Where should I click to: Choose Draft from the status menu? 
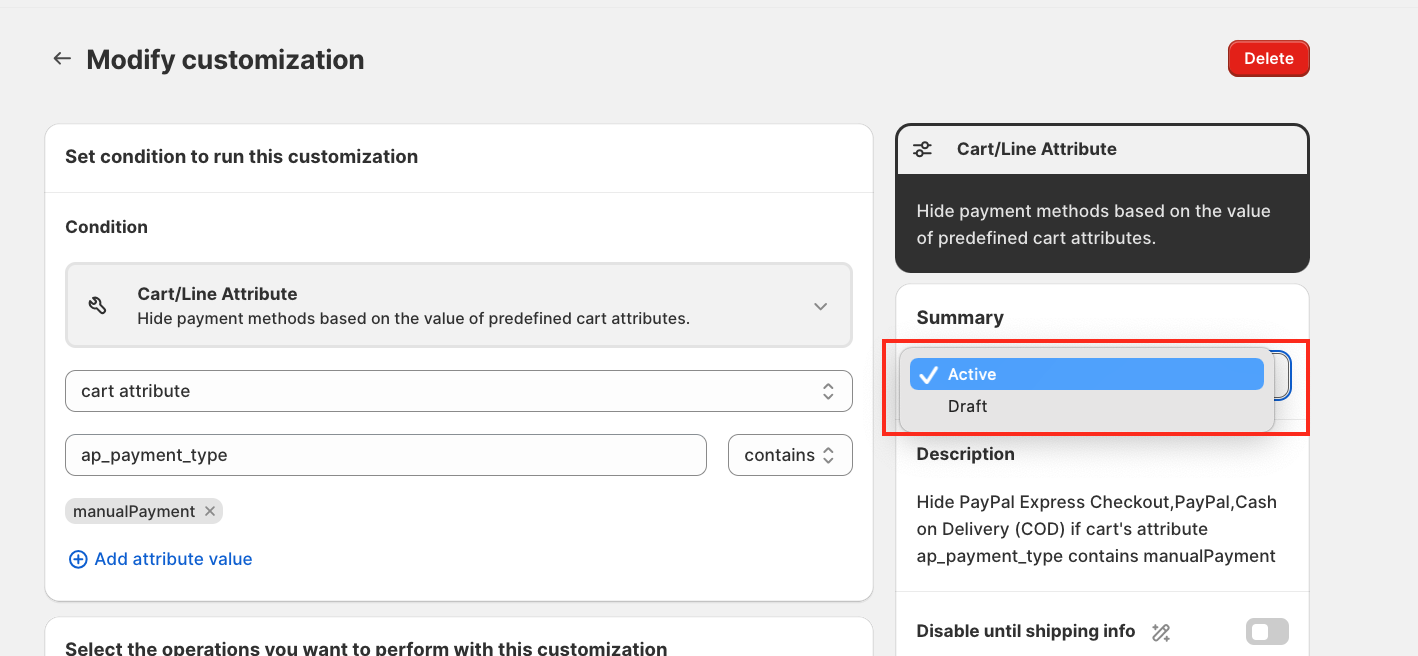pyautogui.click(x=968, y=406)
